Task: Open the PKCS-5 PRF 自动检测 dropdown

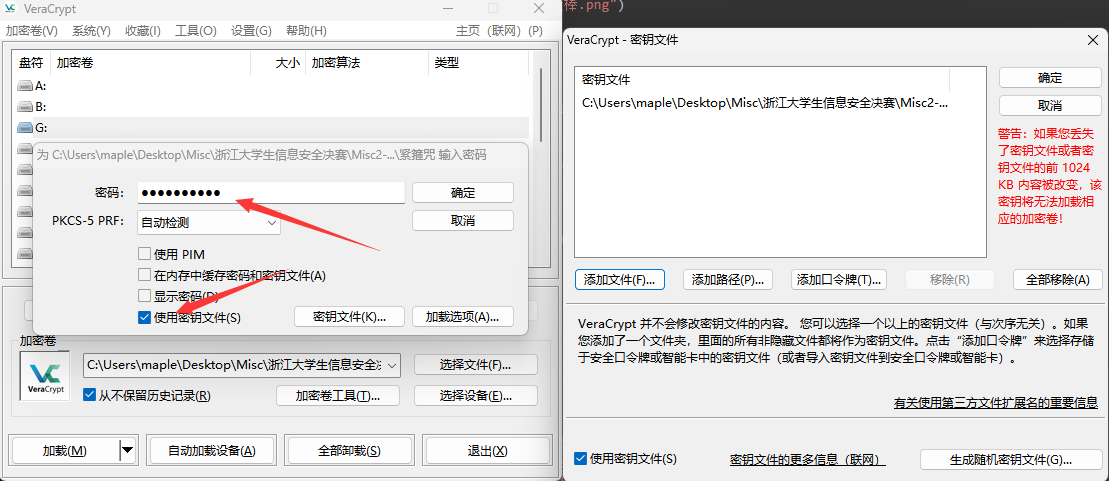Action: [208, 223]
